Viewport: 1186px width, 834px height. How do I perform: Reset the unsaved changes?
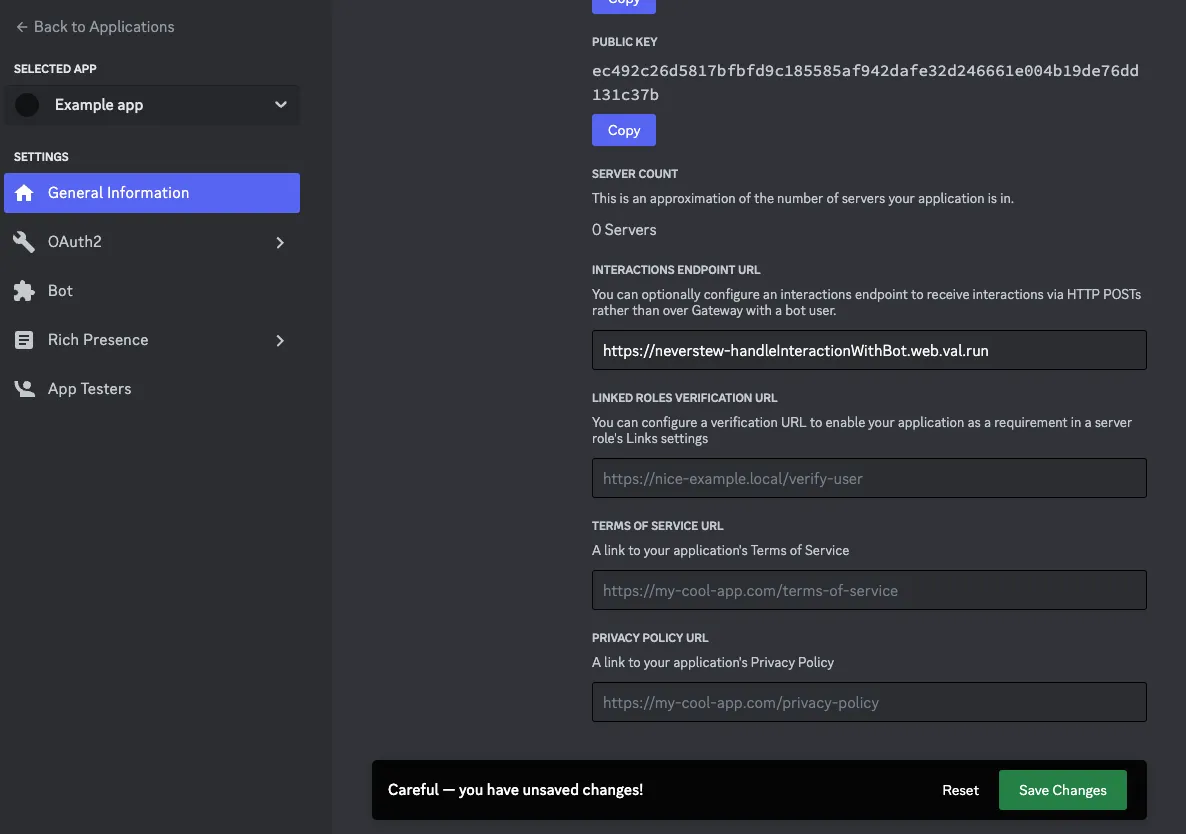coord(960,790)
